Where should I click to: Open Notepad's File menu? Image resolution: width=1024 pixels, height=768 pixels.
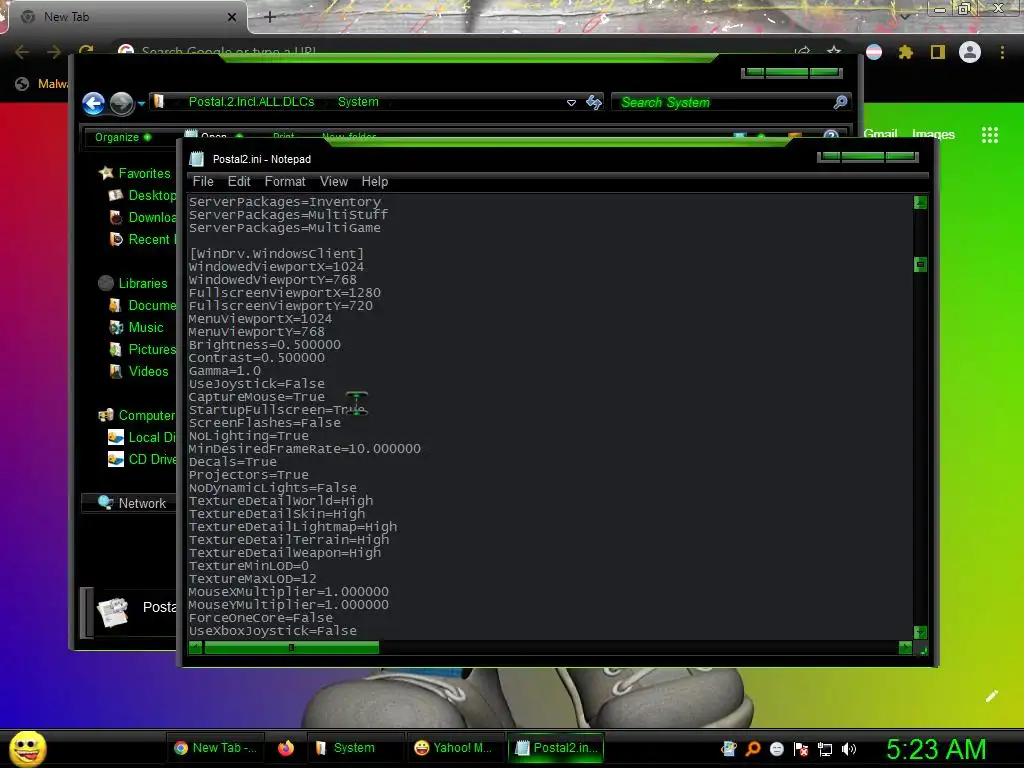tap(203, 182)
